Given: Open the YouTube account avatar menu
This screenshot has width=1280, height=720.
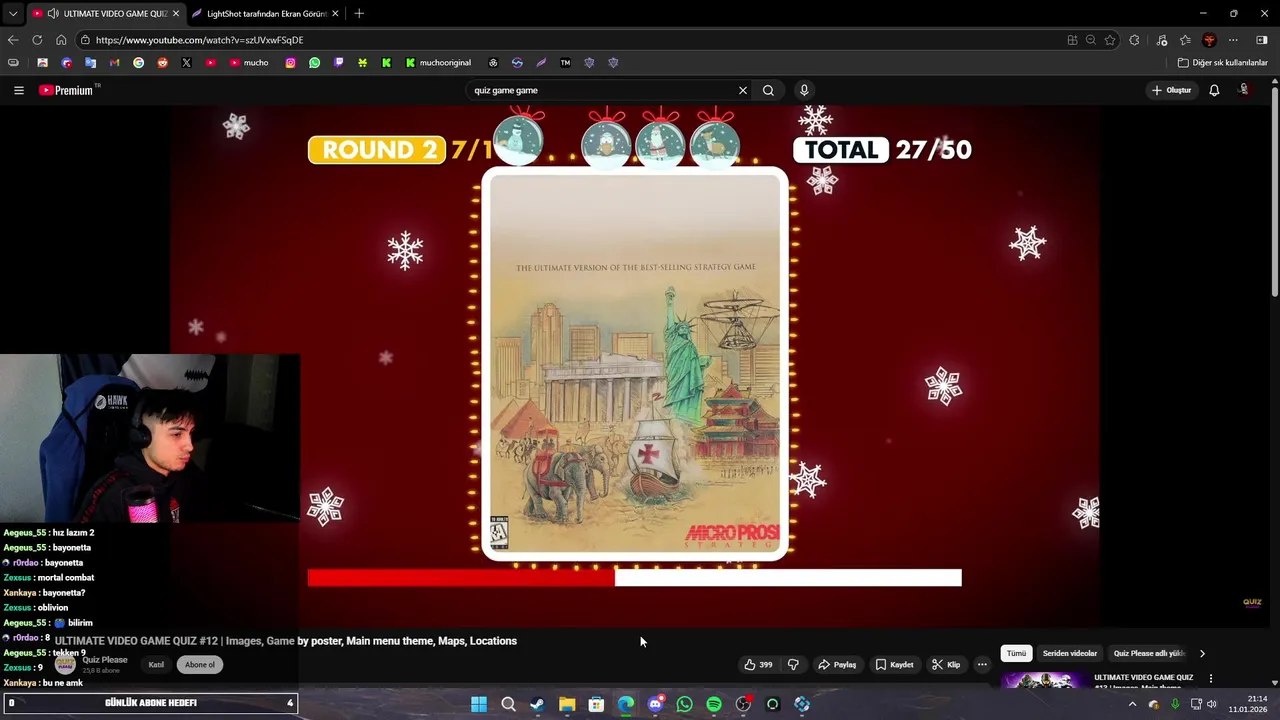Looking at the screenshot, I should [1244, 90].
